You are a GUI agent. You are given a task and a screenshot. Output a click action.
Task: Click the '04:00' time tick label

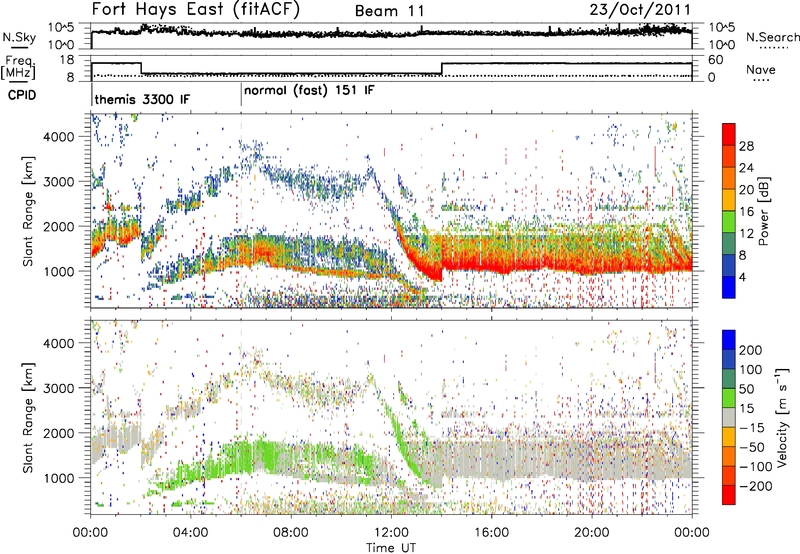[190, 533]
